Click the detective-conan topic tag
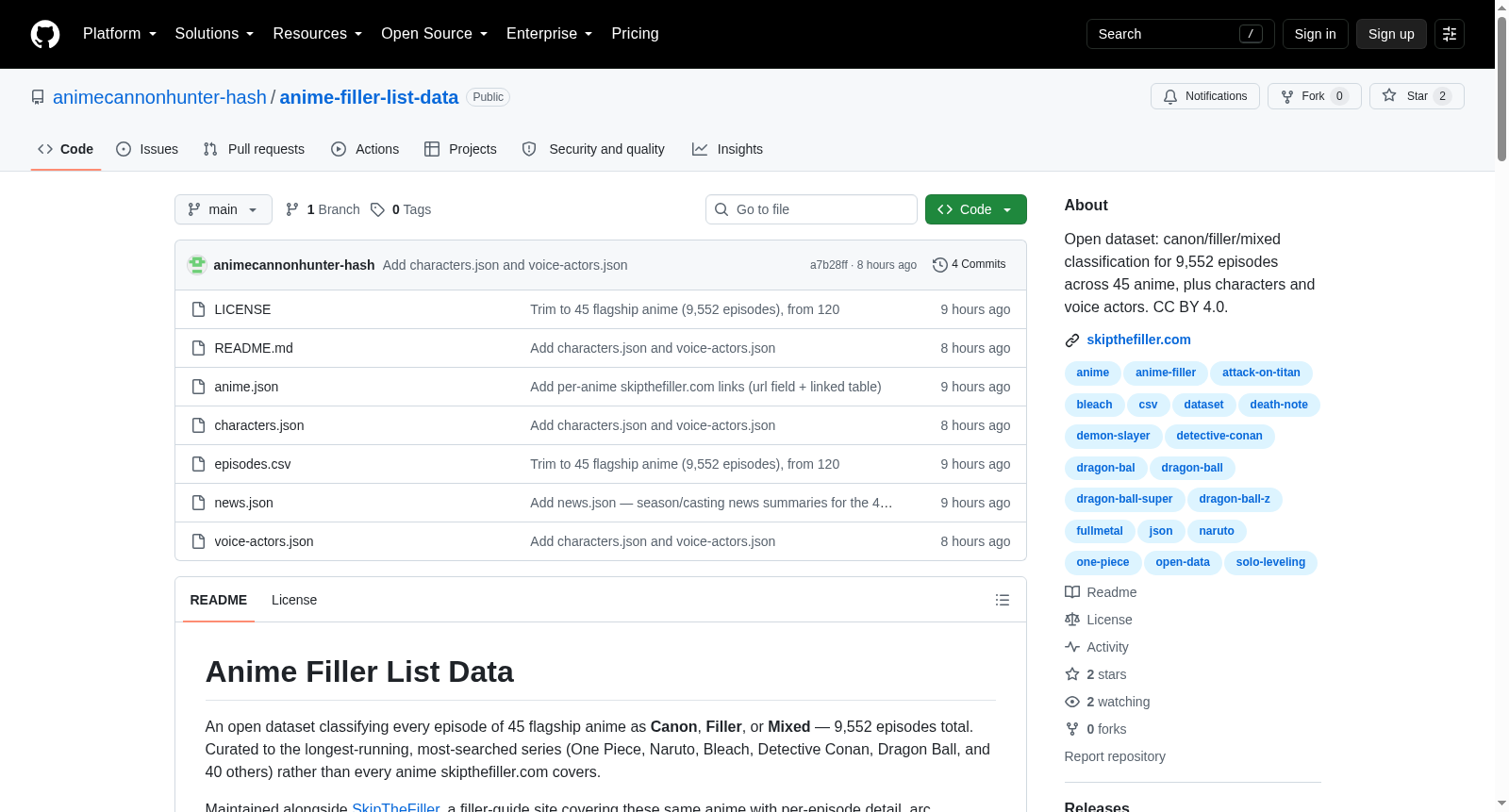Image resolution: width=1509 pixels, height=812 pixels. coord(1219,436)
